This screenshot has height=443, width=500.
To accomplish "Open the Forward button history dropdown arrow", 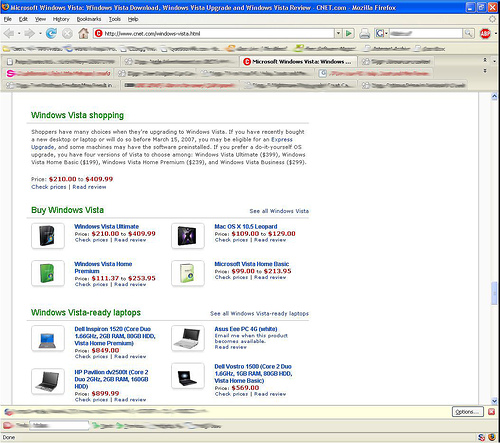I will tap(40, 33).
